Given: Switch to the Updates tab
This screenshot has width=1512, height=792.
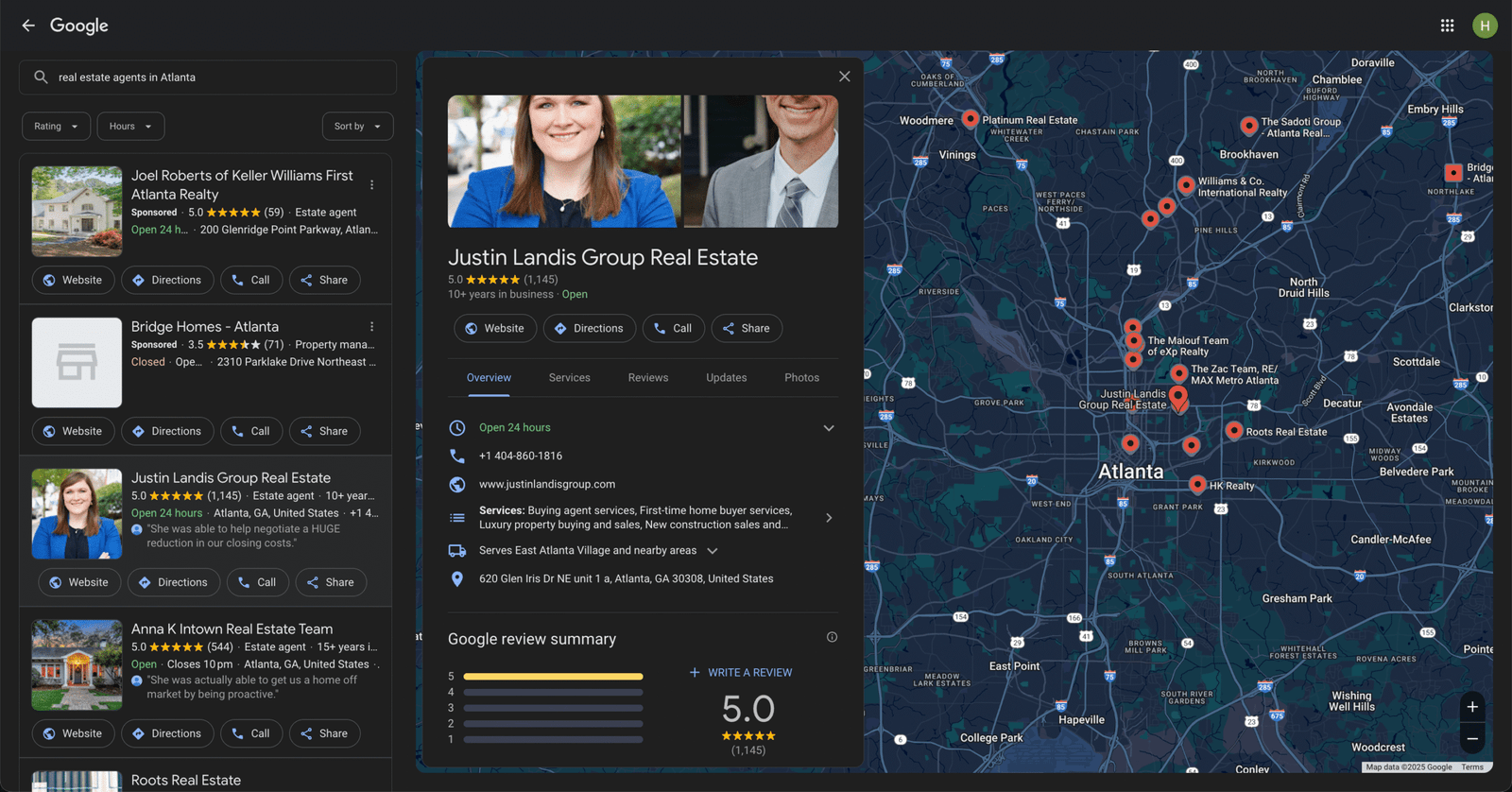Looking at the screenshot, I should (727, 378).
